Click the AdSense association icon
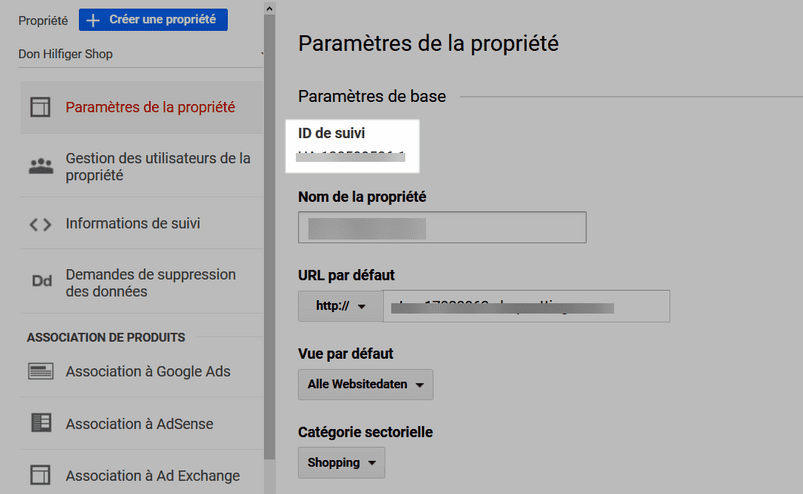803x494 pixels. tap(41, 423)
